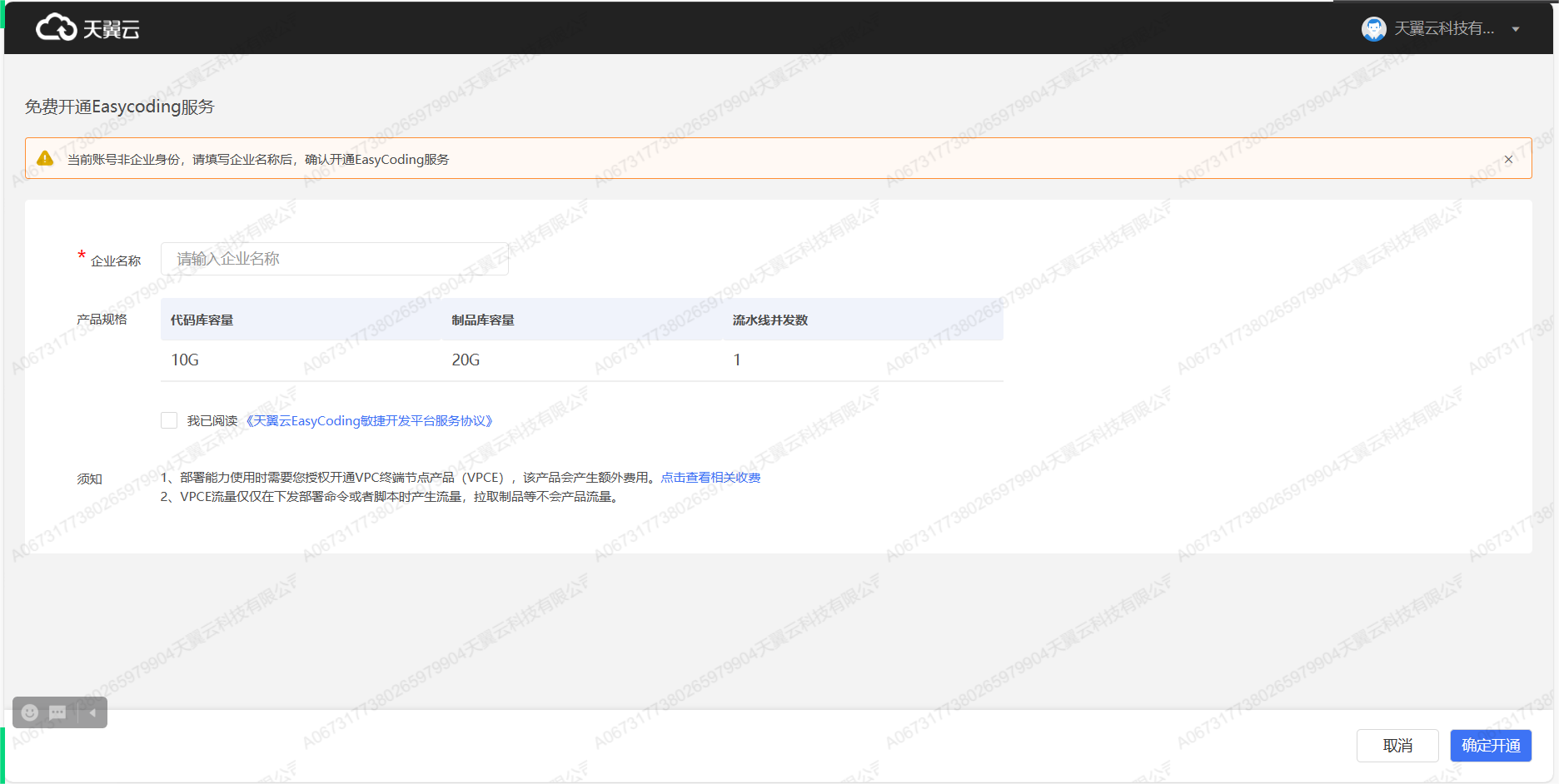
Task: Open the chat bubble message icon
Action: 57,712
